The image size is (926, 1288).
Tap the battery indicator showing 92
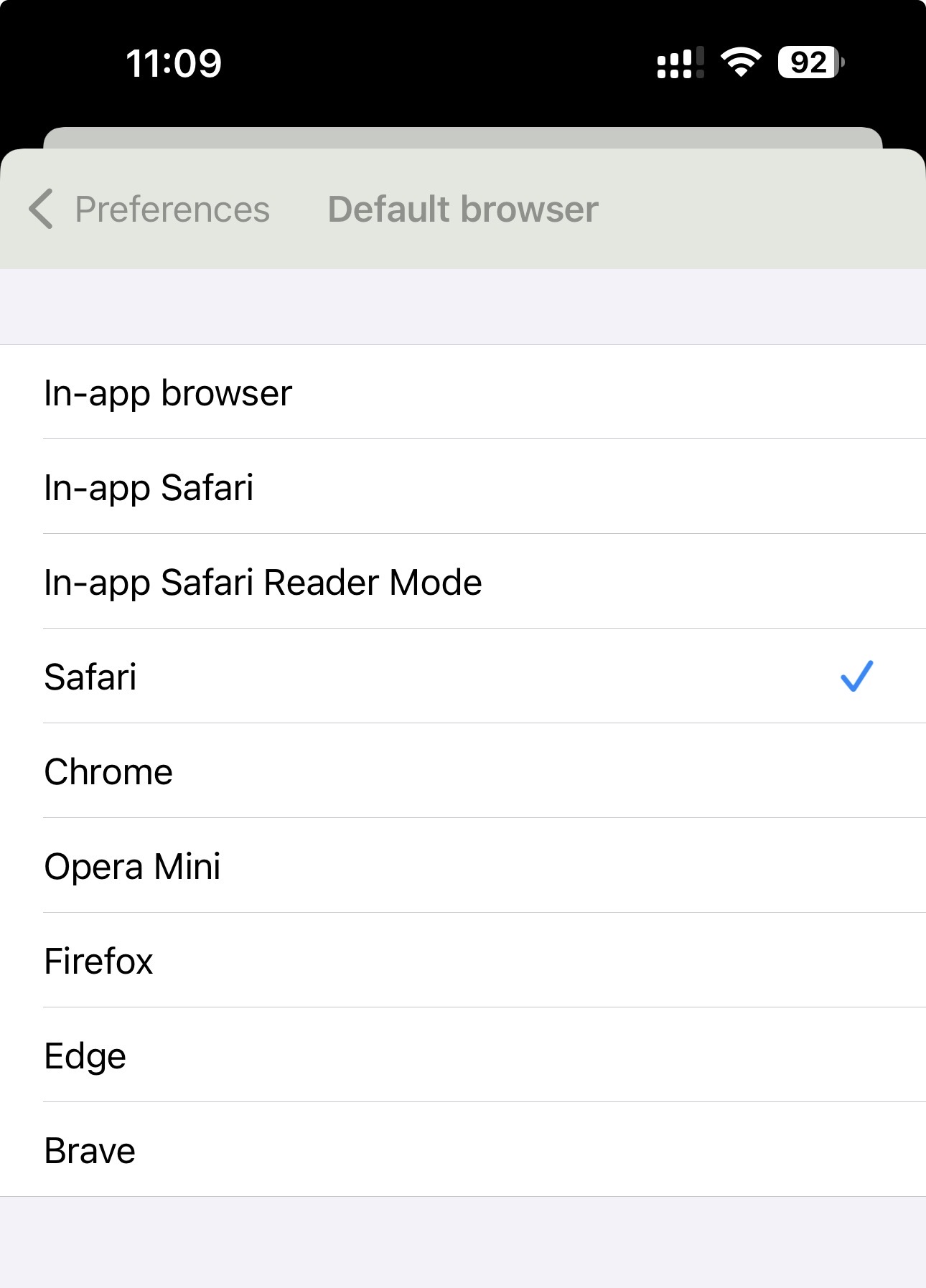[x=810, y=62]
